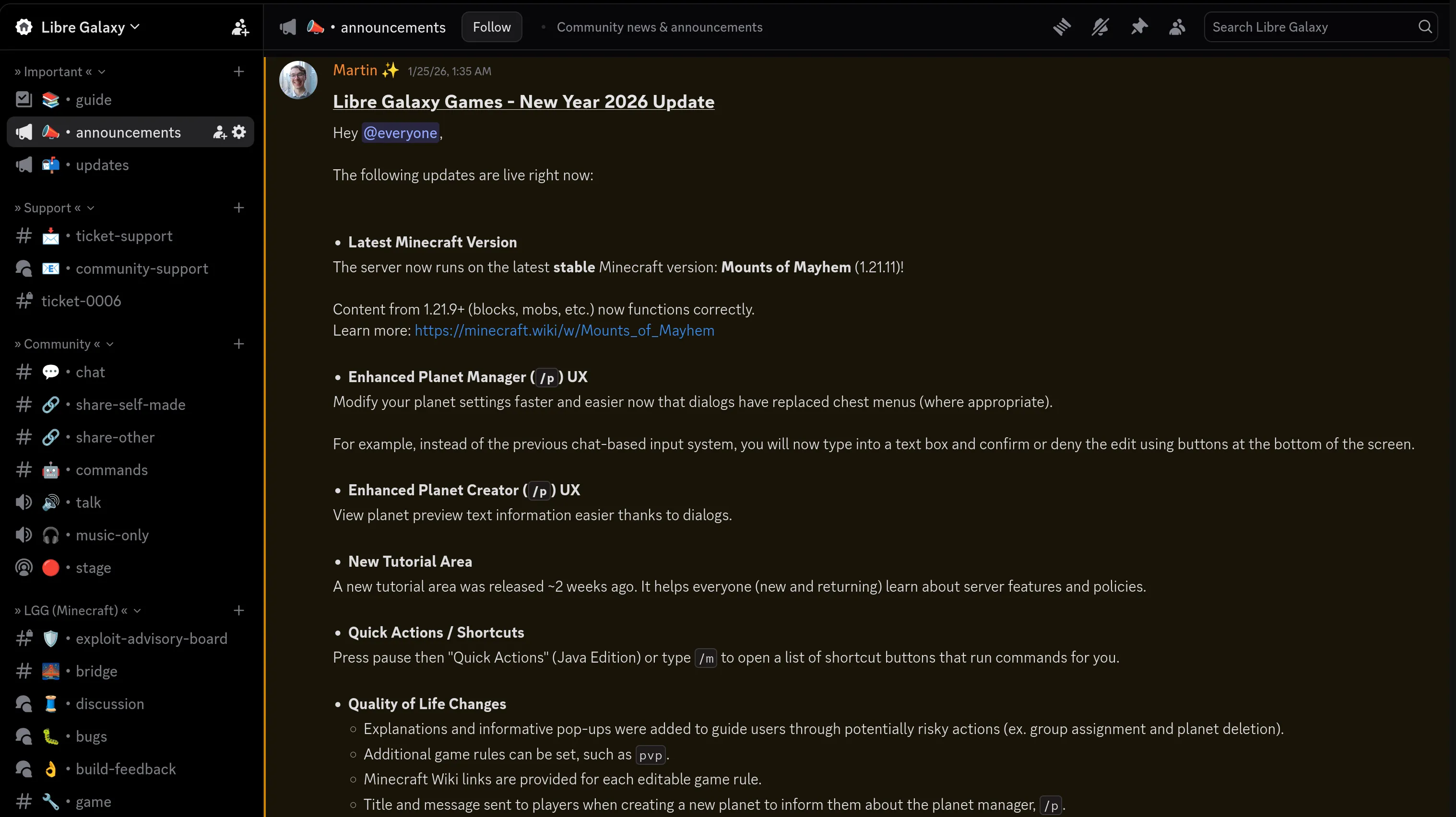Click the 'Quality of Life Changes' bullet heading
The width and height of the screenshot is (1456, 817).
tap(427, 704)
